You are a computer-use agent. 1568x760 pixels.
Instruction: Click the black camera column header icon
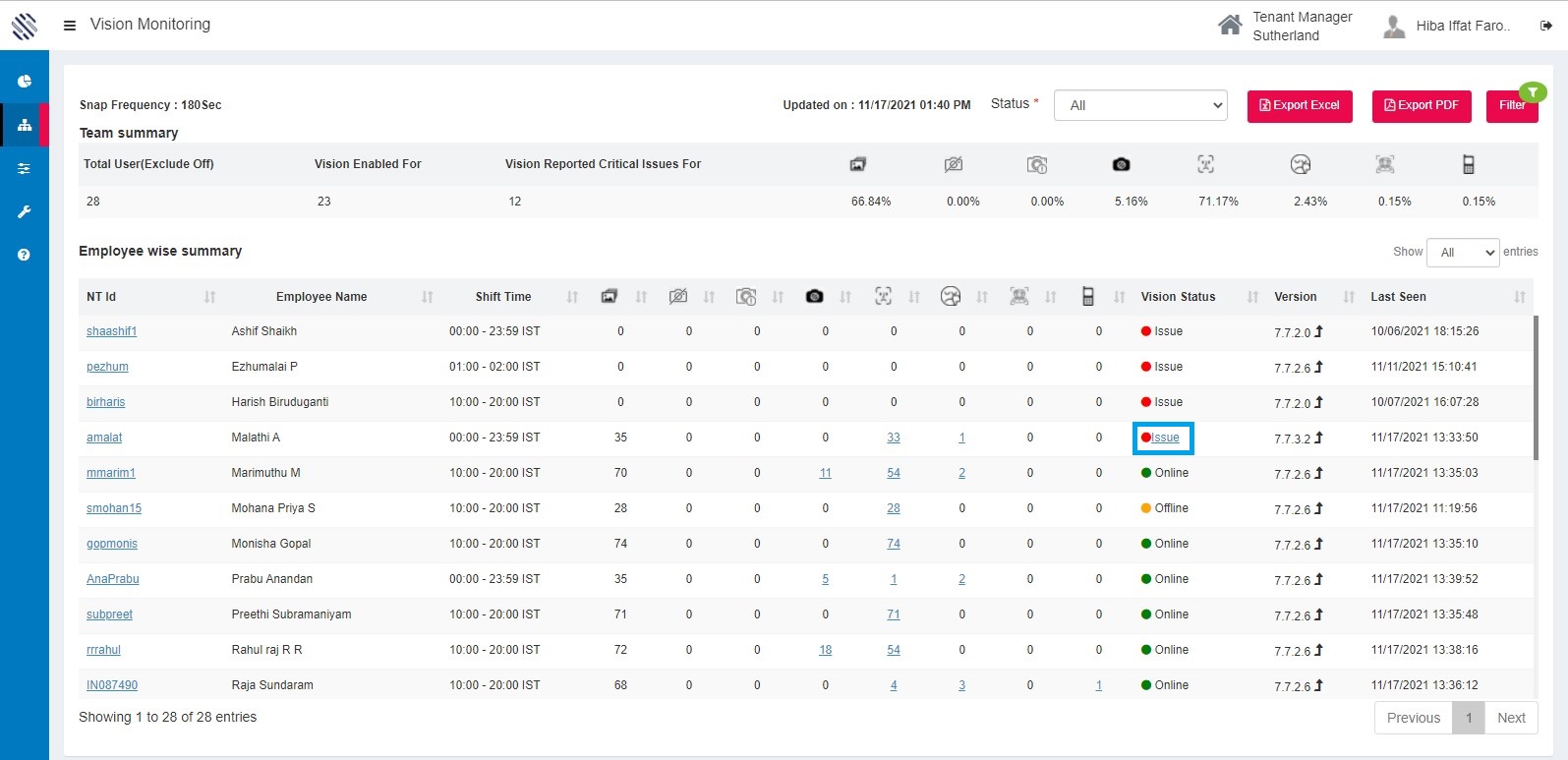(x=814, y=296)
